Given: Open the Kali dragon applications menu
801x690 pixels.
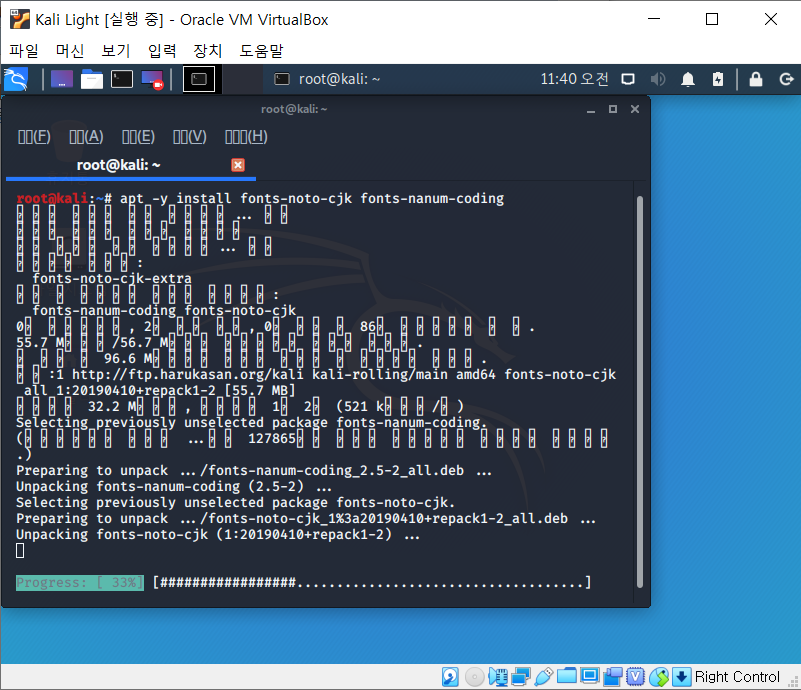Looking at the screenshot, I should (x=16, y=79).
